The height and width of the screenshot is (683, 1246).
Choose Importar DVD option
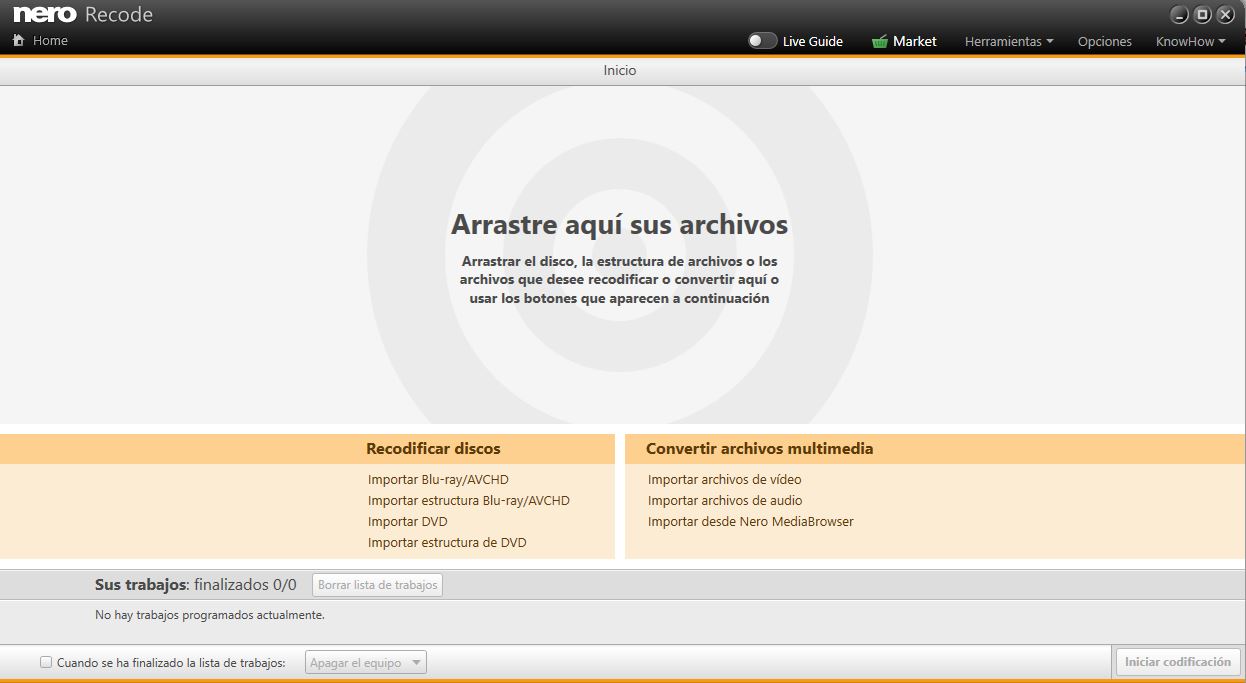407,522
